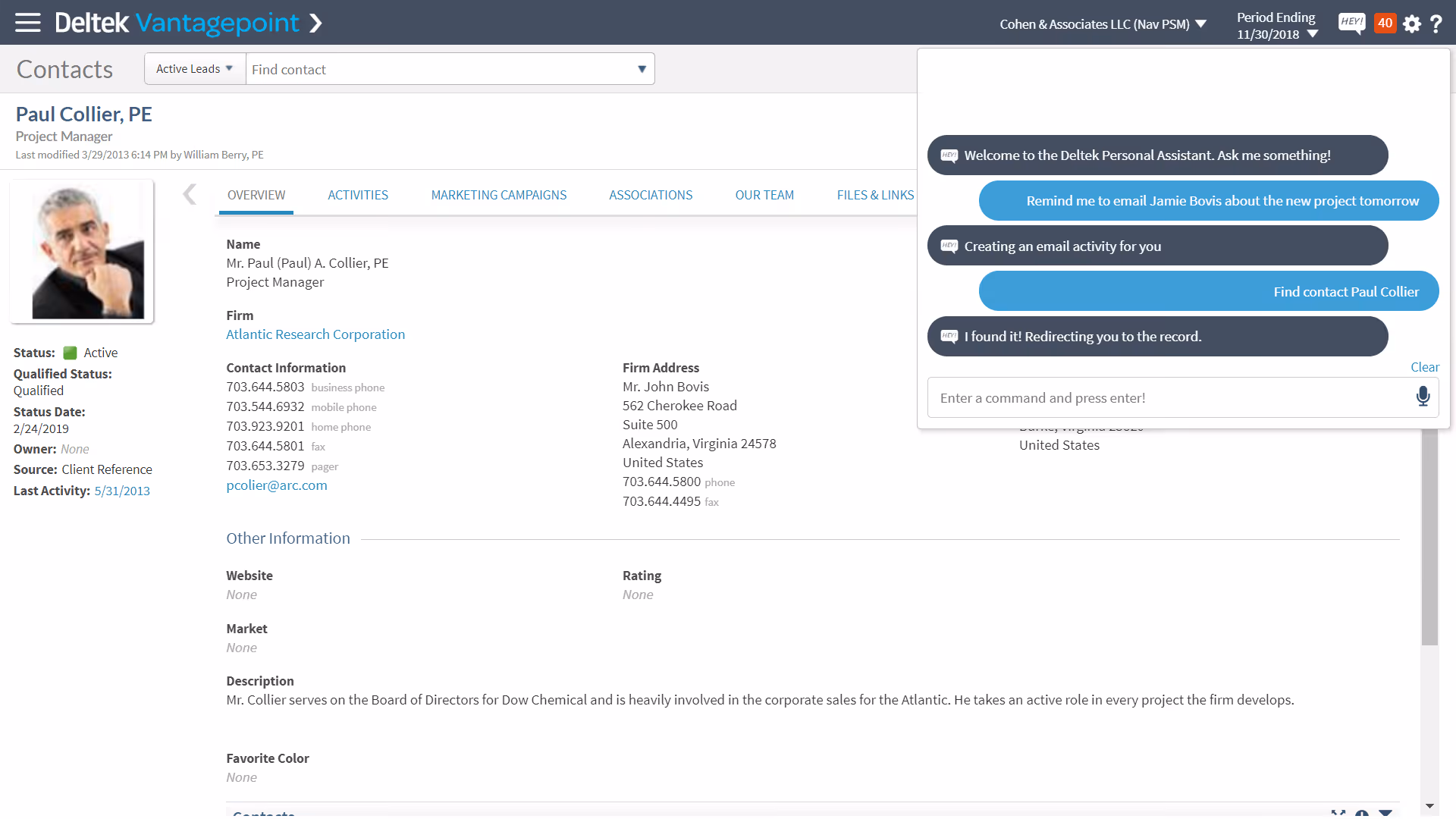The width and height of the screenshot is (1456, 819).
Task: Open the Associations tab
Action: click(651, 195)
